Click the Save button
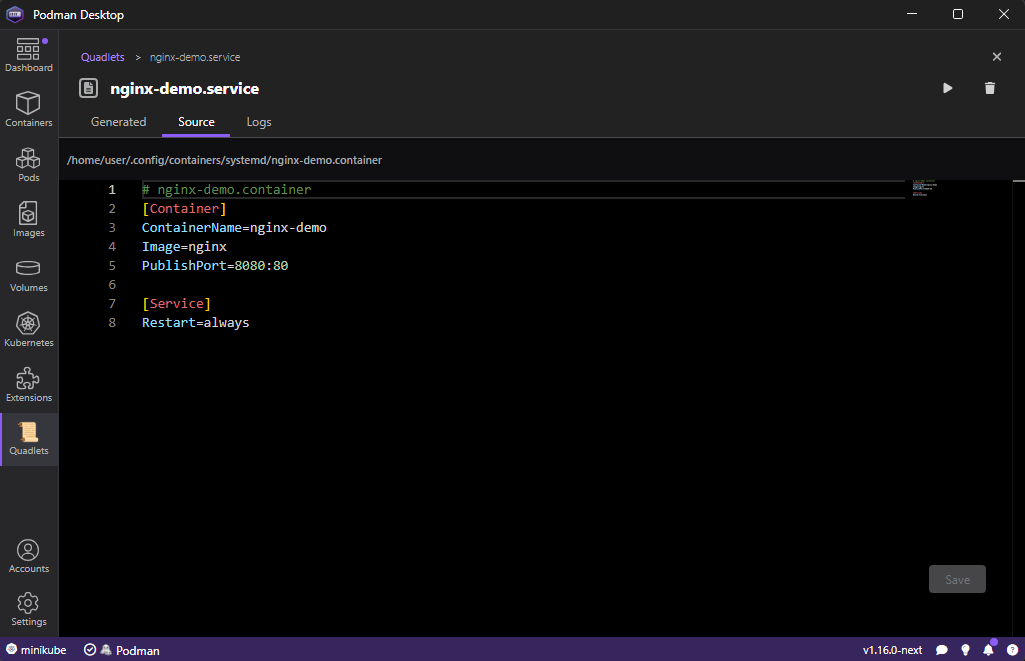This screenshot has height=661, width=1025. click(957, 579)
